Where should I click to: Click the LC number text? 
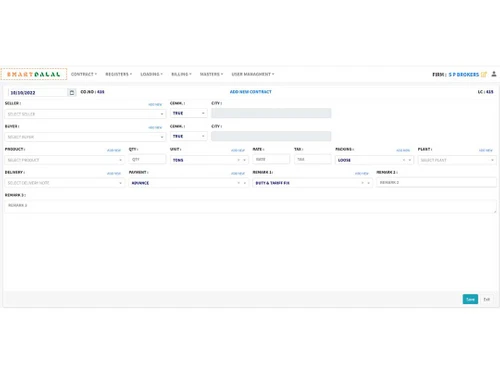click(x=485, y=92)
